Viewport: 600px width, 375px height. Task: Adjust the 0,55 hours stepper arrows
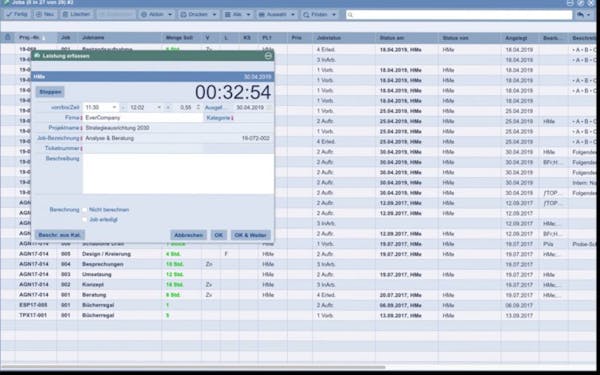tap(198, 108)
